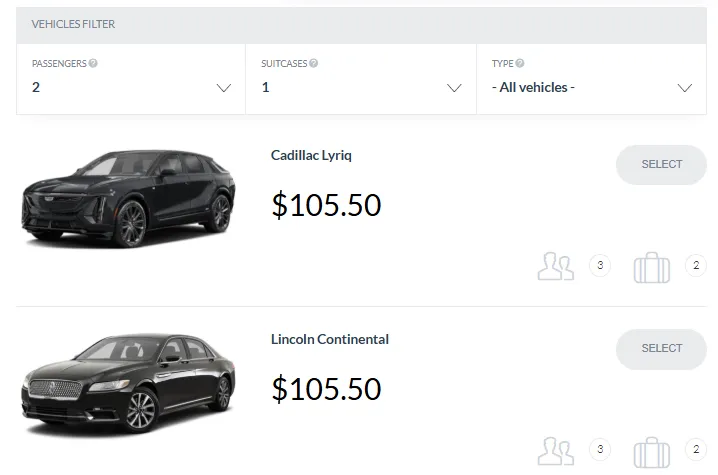
Task: Click Lincoln Continental suitcase count badge
Action: point(696,449)
